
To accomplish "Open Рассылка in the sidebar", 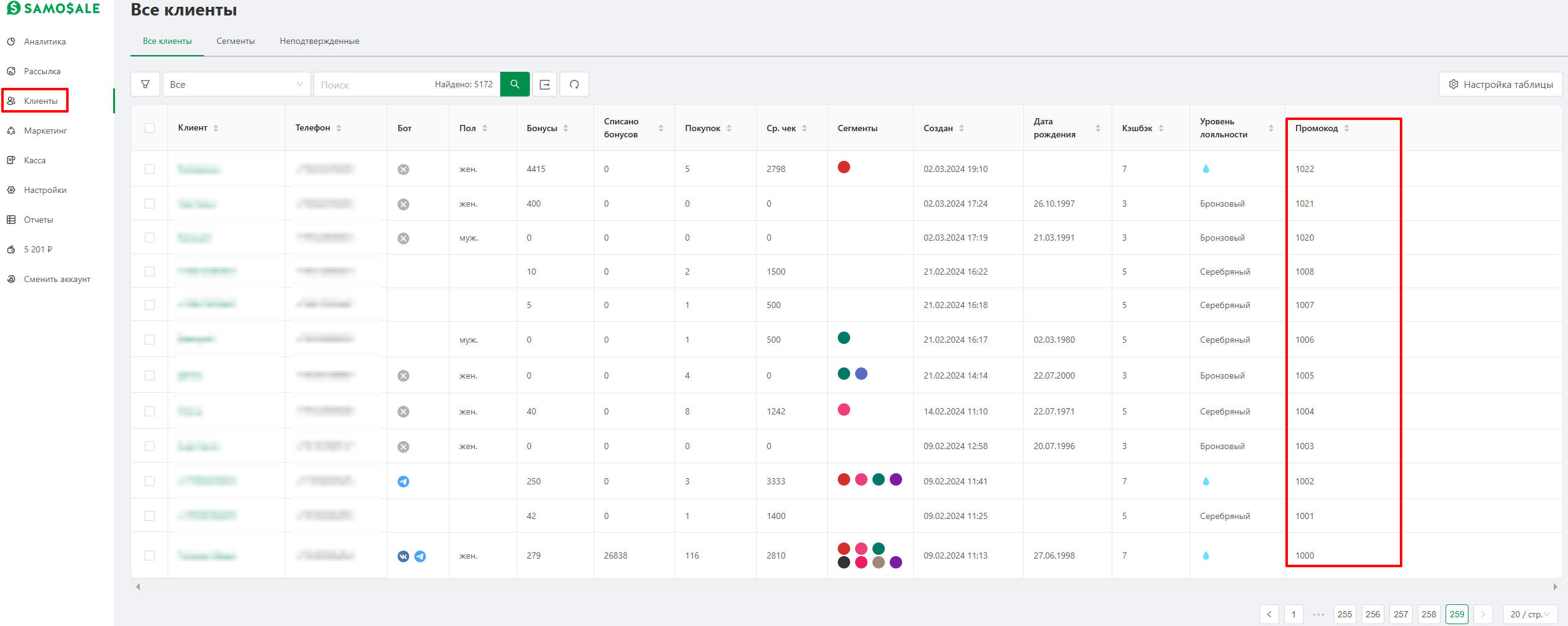I will pos(42,71).
